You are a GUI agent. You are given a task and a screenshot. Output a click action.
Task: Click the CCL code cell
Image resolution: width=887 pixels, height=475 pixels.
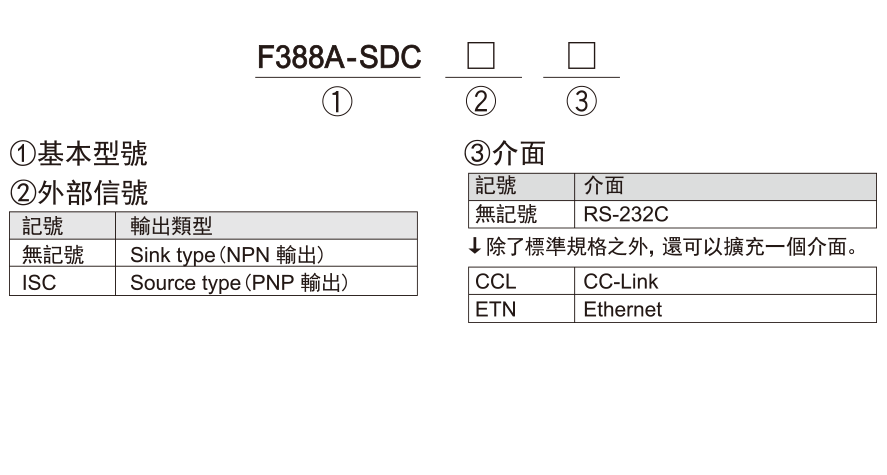pos(522,281)
